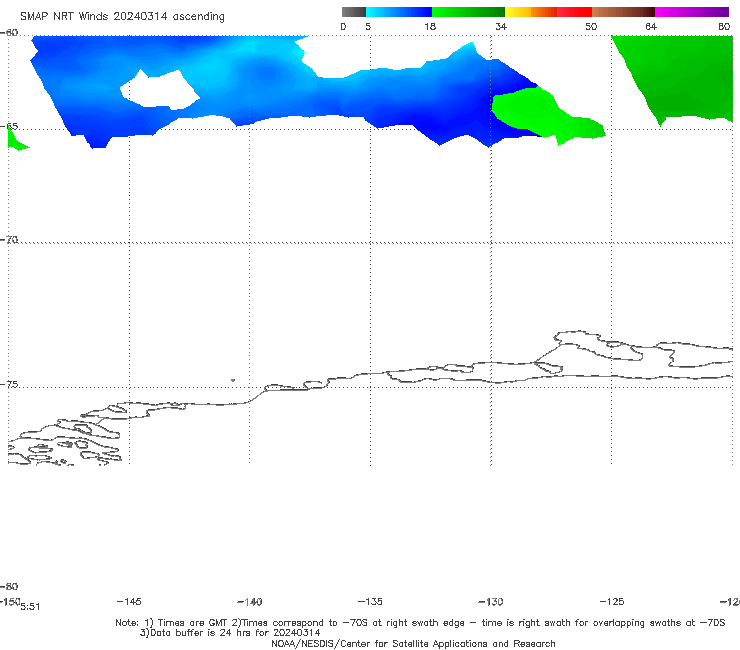Select the blue 5-18 color bar segment
Screen dimensions: 740x650
[x=399, y=12]
